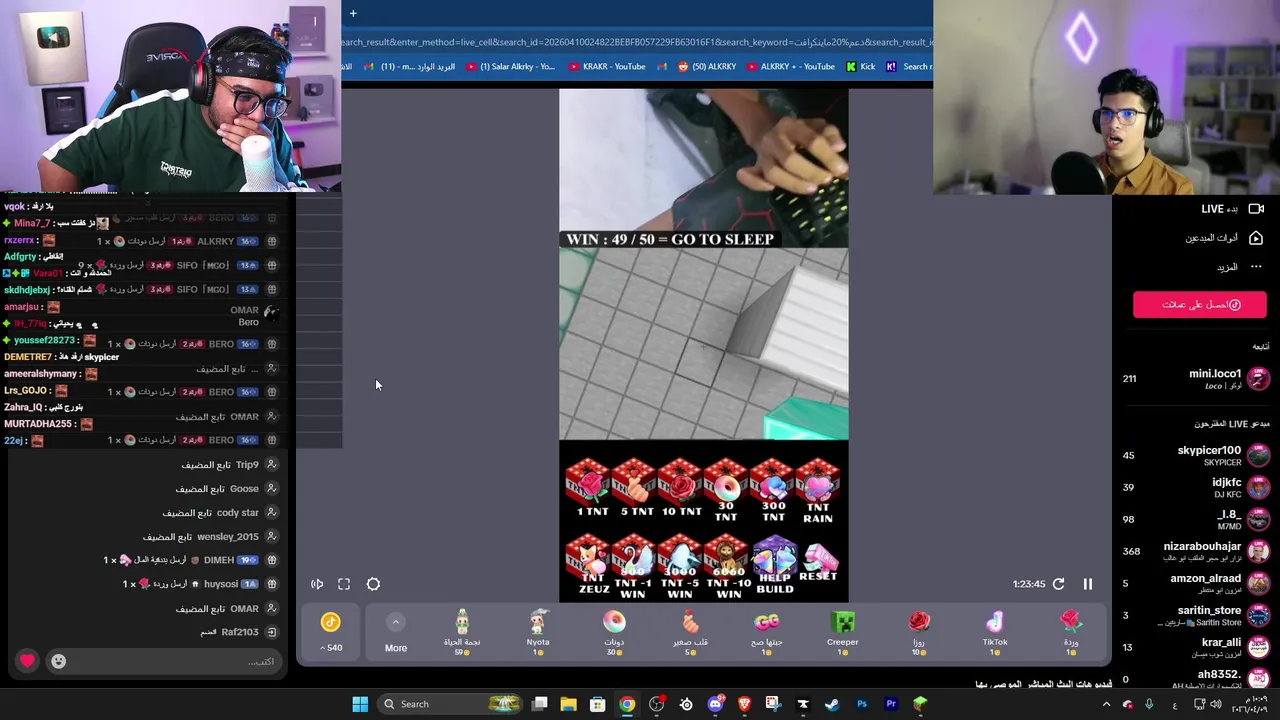Image resolution: width=1280 pixels, height=720 pixels.
Task: Send the Creeper gift
Action: (x=842, y=632)
